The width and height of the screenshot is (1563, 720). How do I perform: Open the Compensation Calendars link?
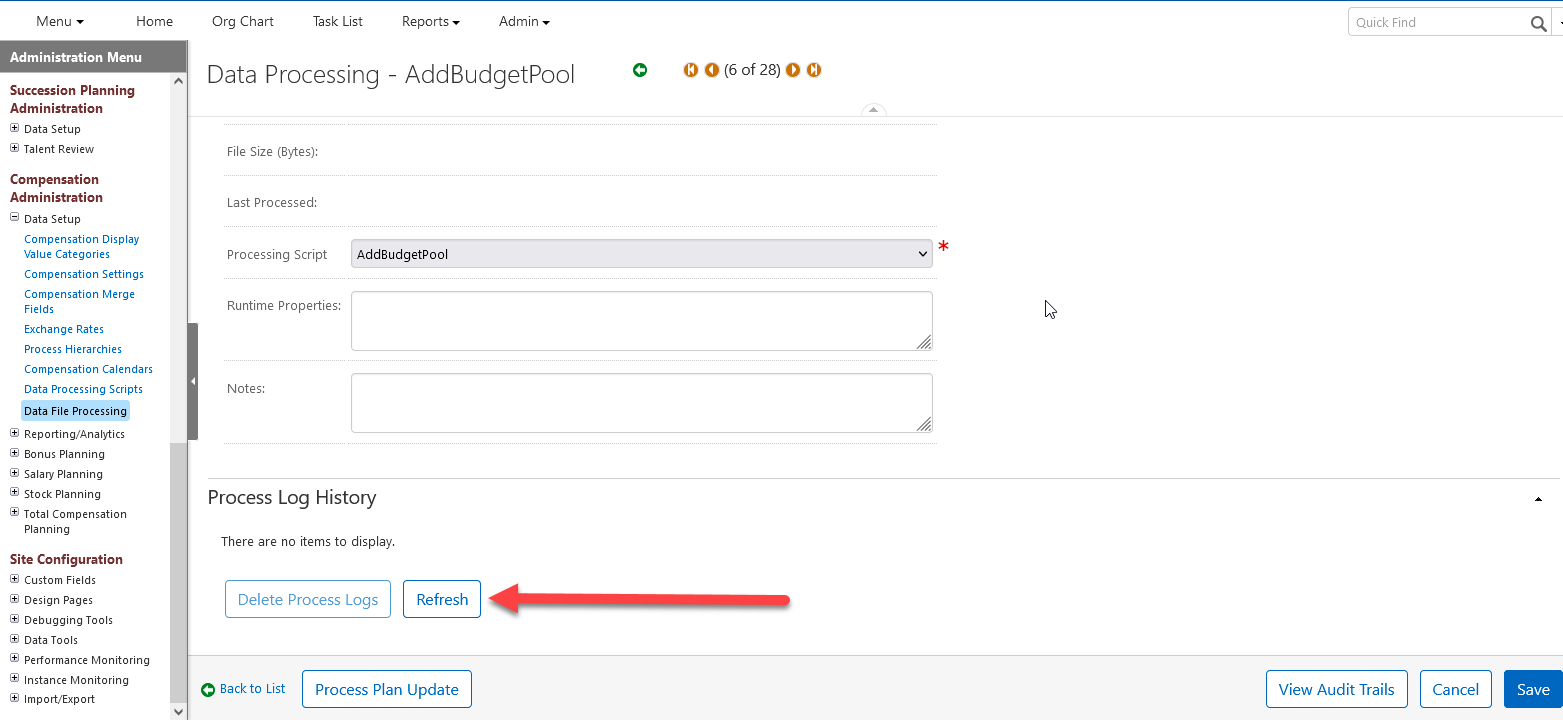(88, 369)
